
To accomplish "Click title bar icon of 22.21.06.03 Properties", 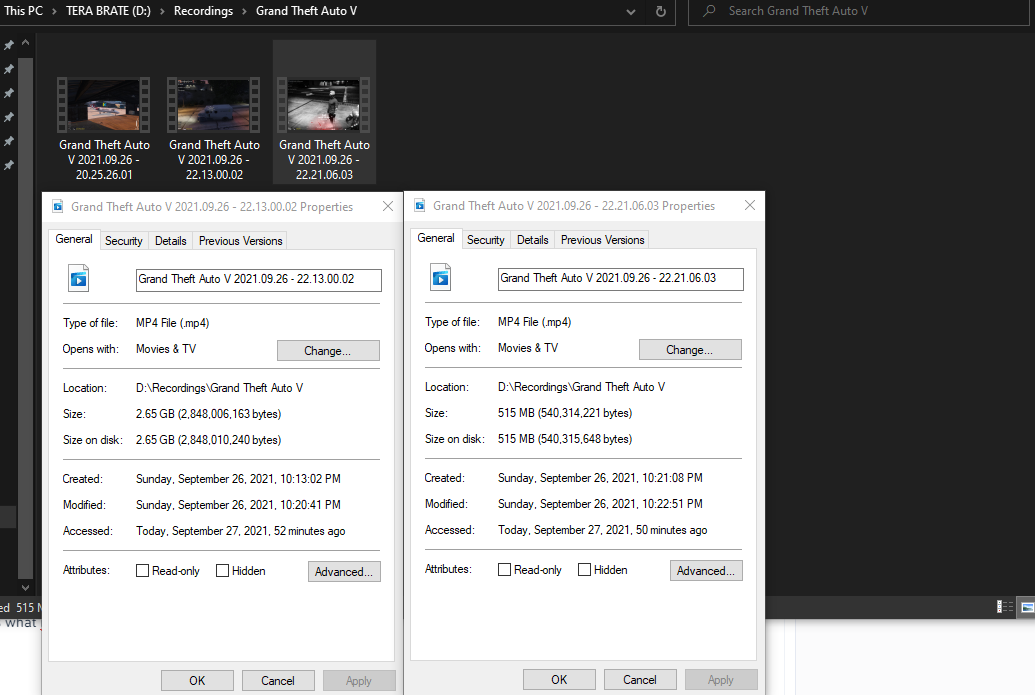I will [x=420, y=206].
